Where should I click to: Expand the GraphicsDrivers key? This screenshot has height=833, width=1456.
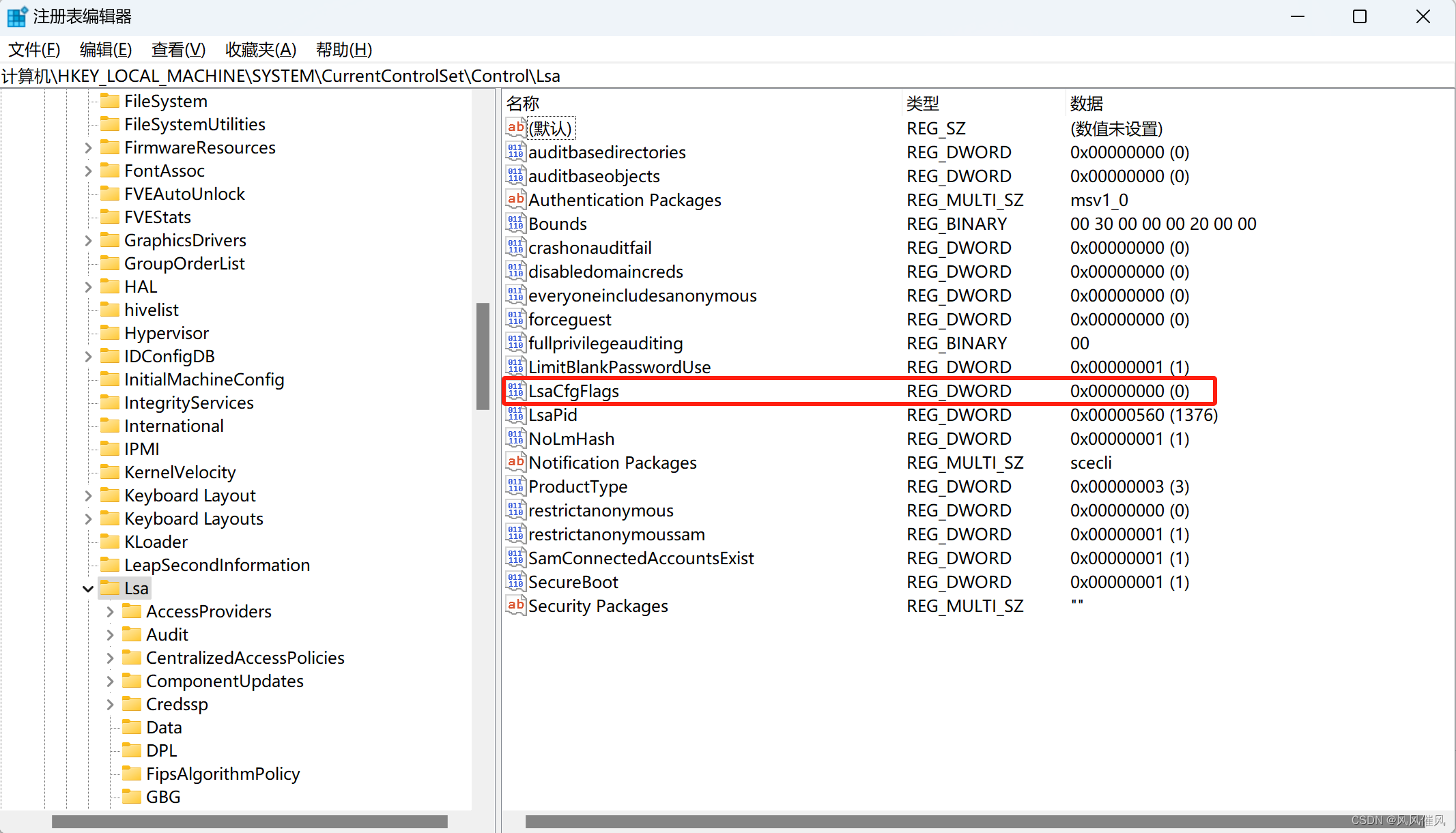click(88, 240)
